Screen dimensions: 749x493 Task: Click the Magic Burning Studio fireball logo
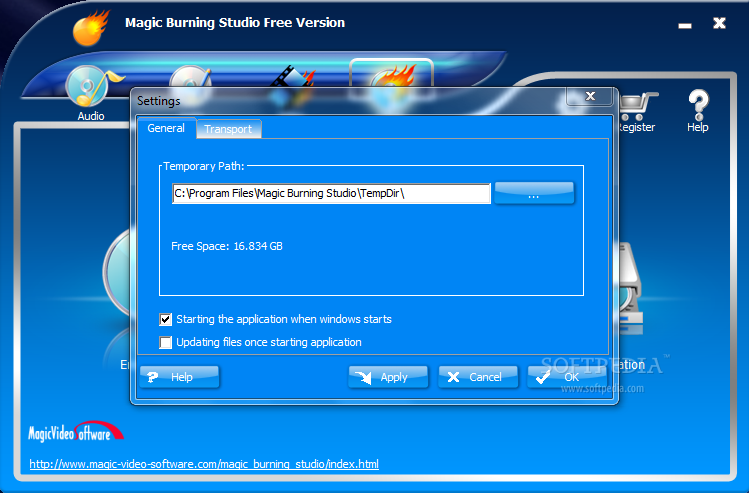[x=91, y=28]
